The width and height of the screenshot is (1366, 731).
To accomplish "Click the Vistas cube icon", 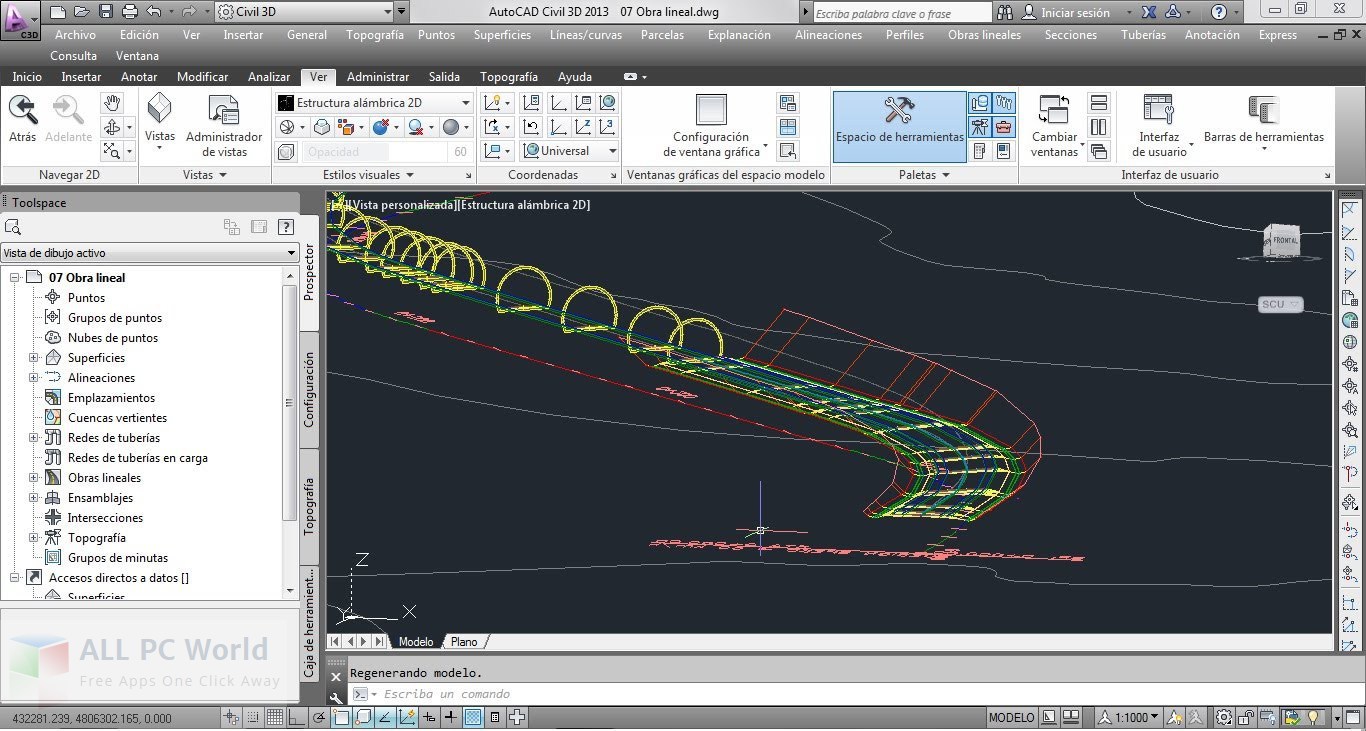I will pyautogui.click(x=159, y=108).
